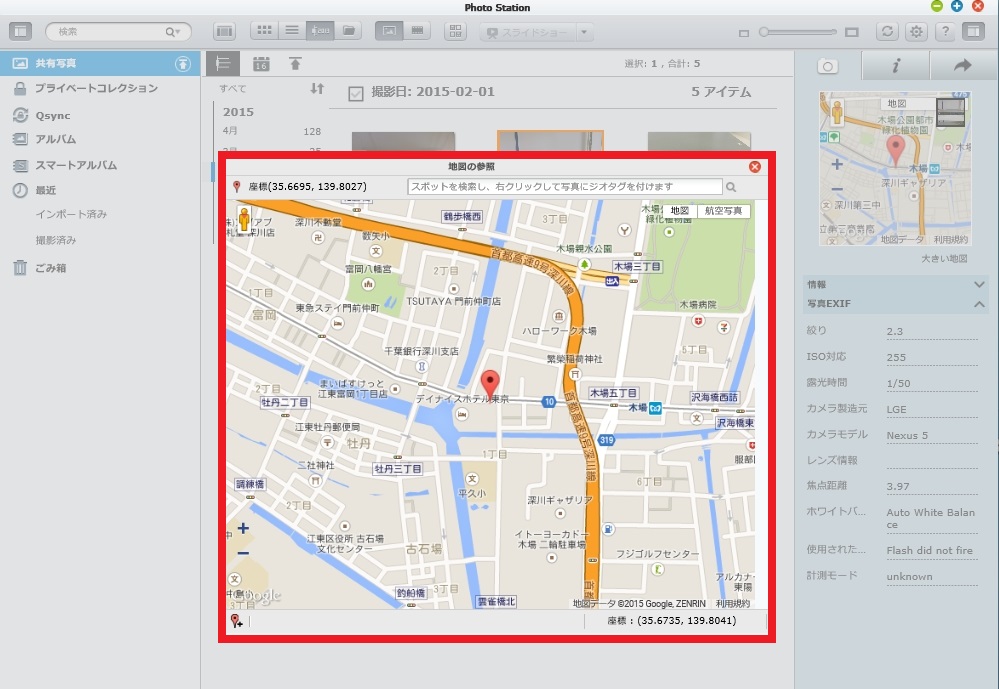
Task: Open 大きい地図 link
Action: (944, 258)
